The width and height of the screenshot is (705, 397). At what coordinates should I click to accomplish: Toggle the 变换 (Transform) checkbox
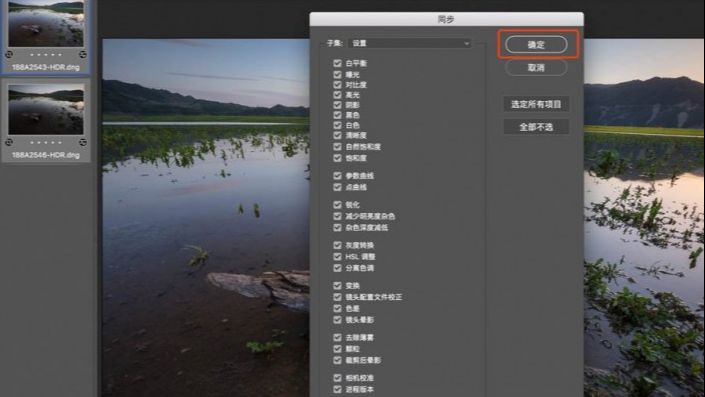click(x=338, y=285)
